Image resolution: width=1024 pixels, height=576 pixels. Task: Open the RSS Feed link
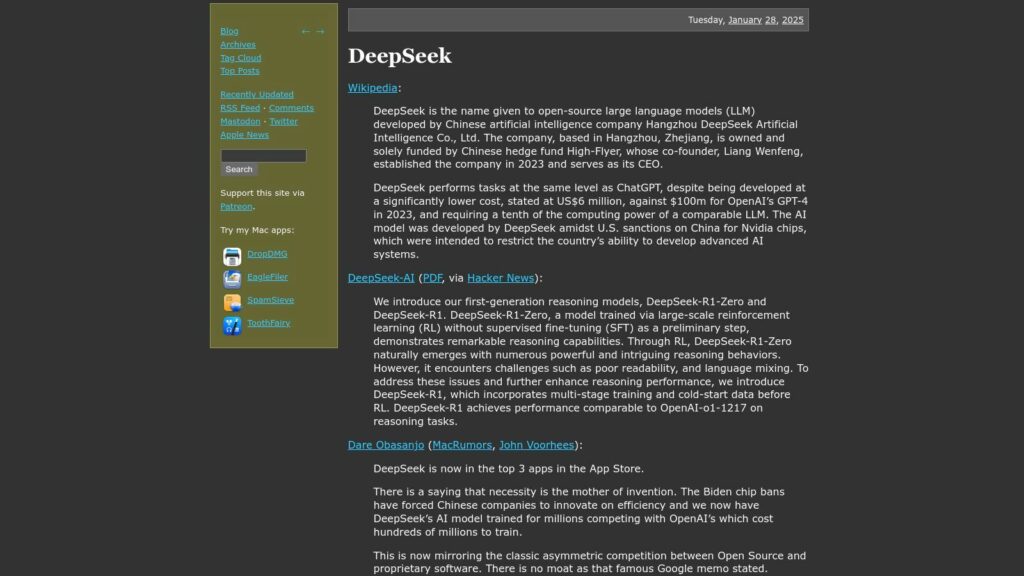coord(240,108)
